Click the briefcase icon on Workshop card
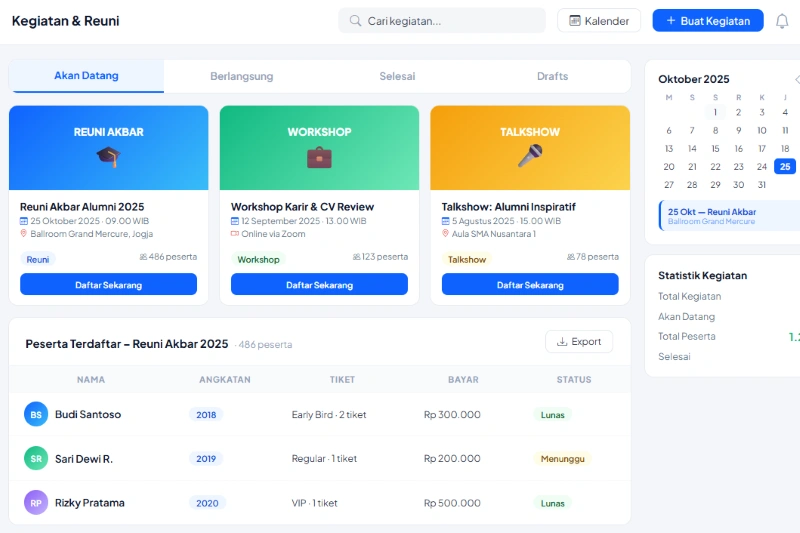The height and width of the screenshot is (533, 800). (319, 156)
